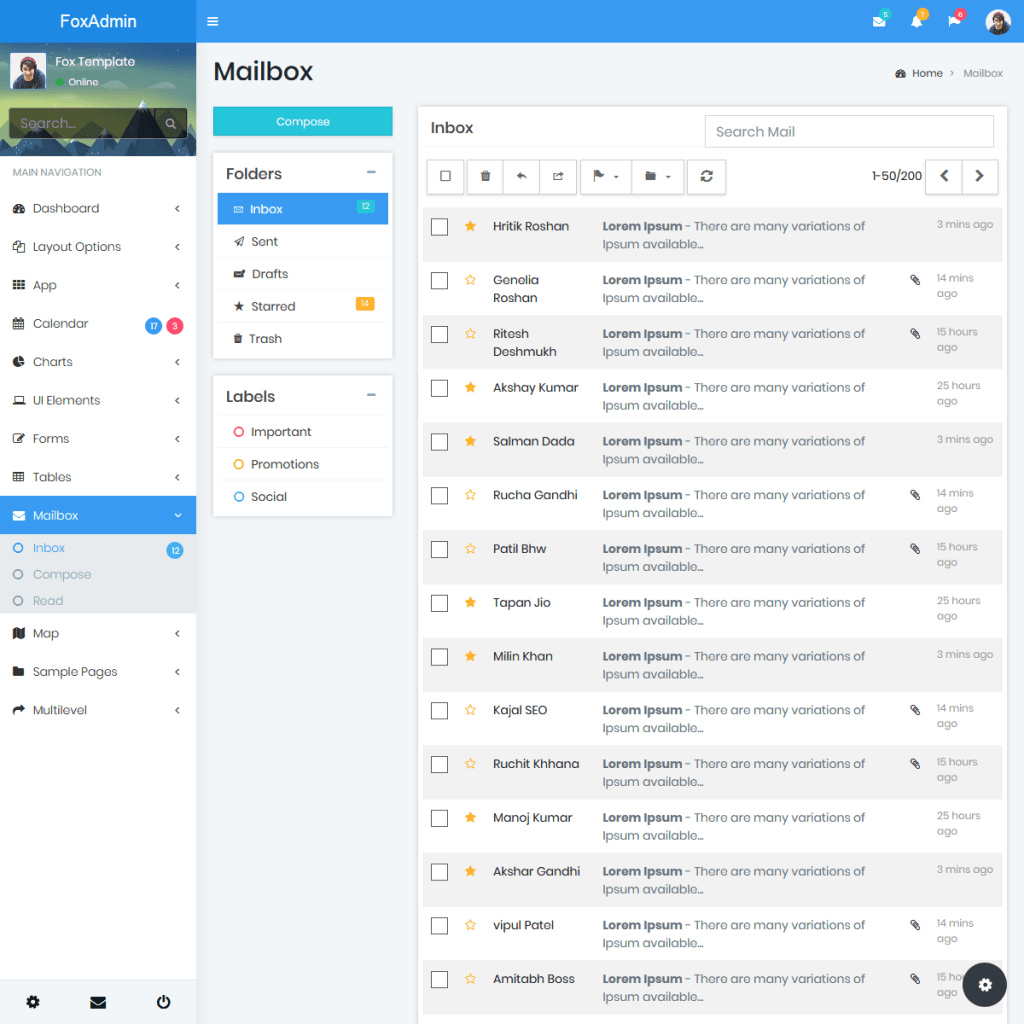1024x1024 pixels.
Task: Unstar Tapan Jio's email
Action: point(470,603)
